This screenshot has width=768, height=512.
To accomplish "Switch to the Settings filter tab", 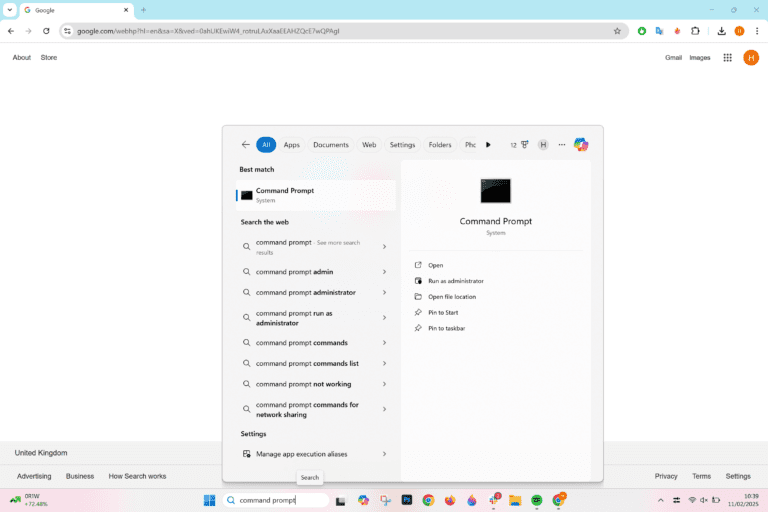I will (x=402, y=145).
